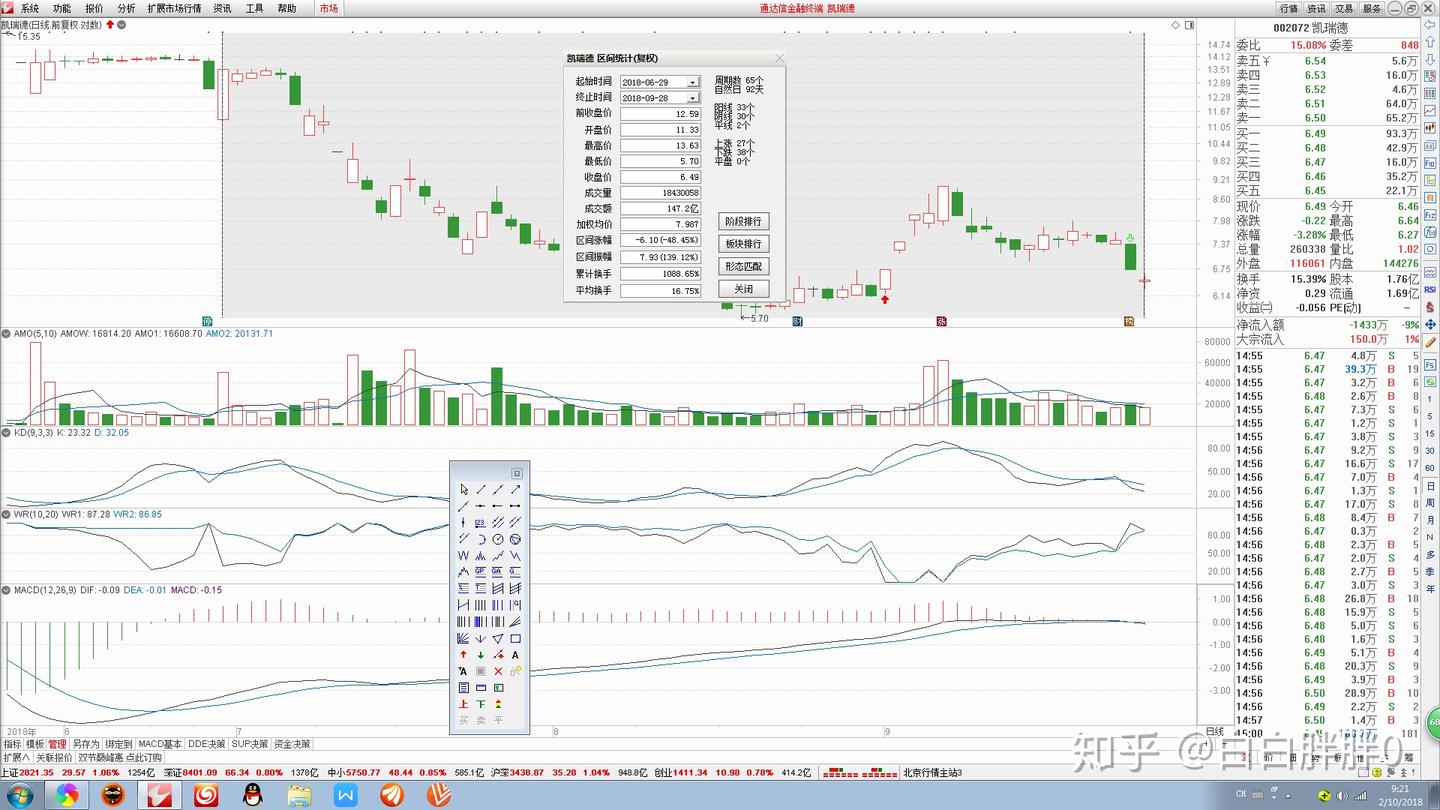Viewport: 1440px width, 810px height.
Task: Open Windows Explorer folder in taskbar
Action: tap(299, 796)
